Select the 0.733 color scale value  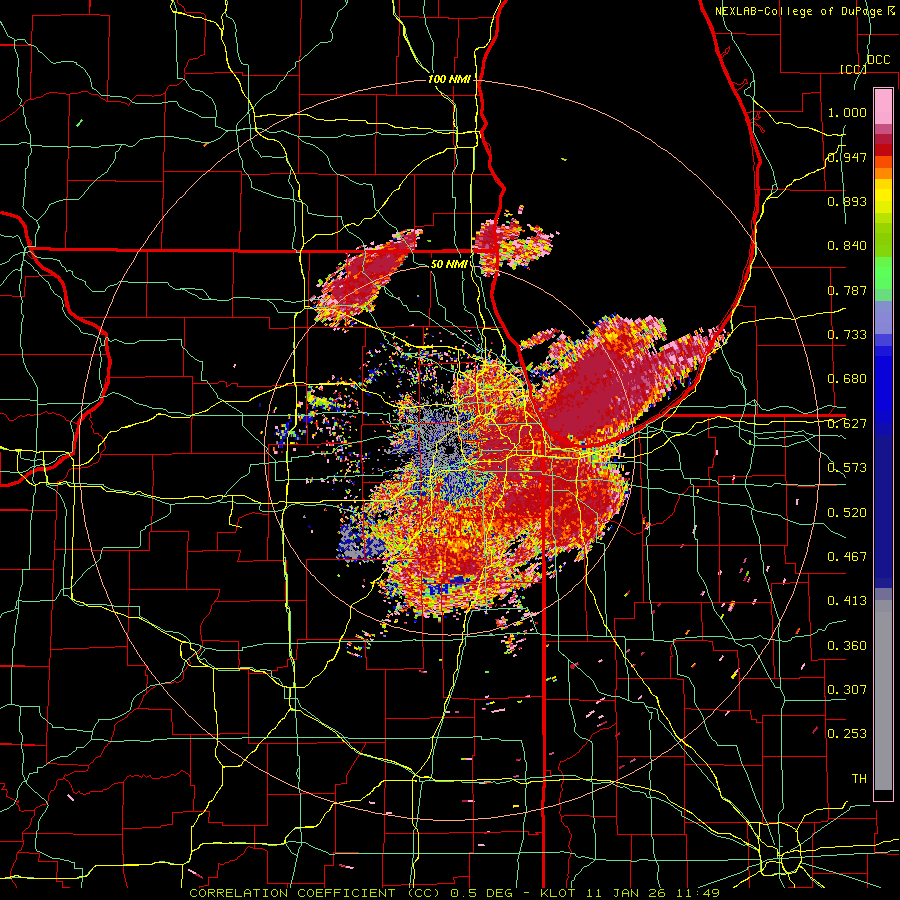coord(847,335)
